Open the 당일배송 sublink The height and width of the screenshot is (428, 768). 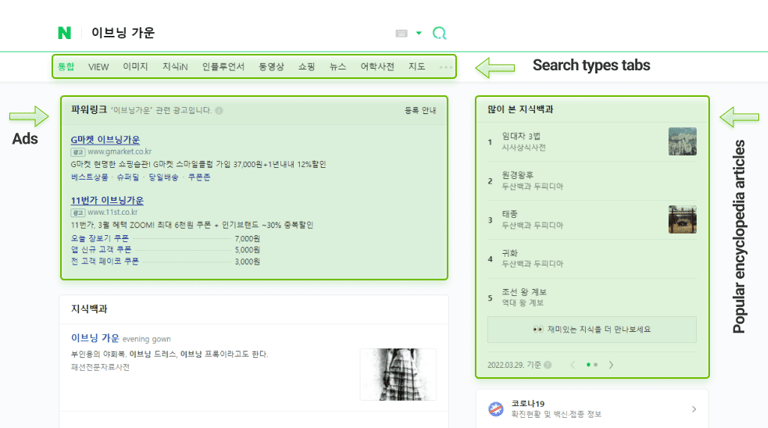[x=164, y=177]
